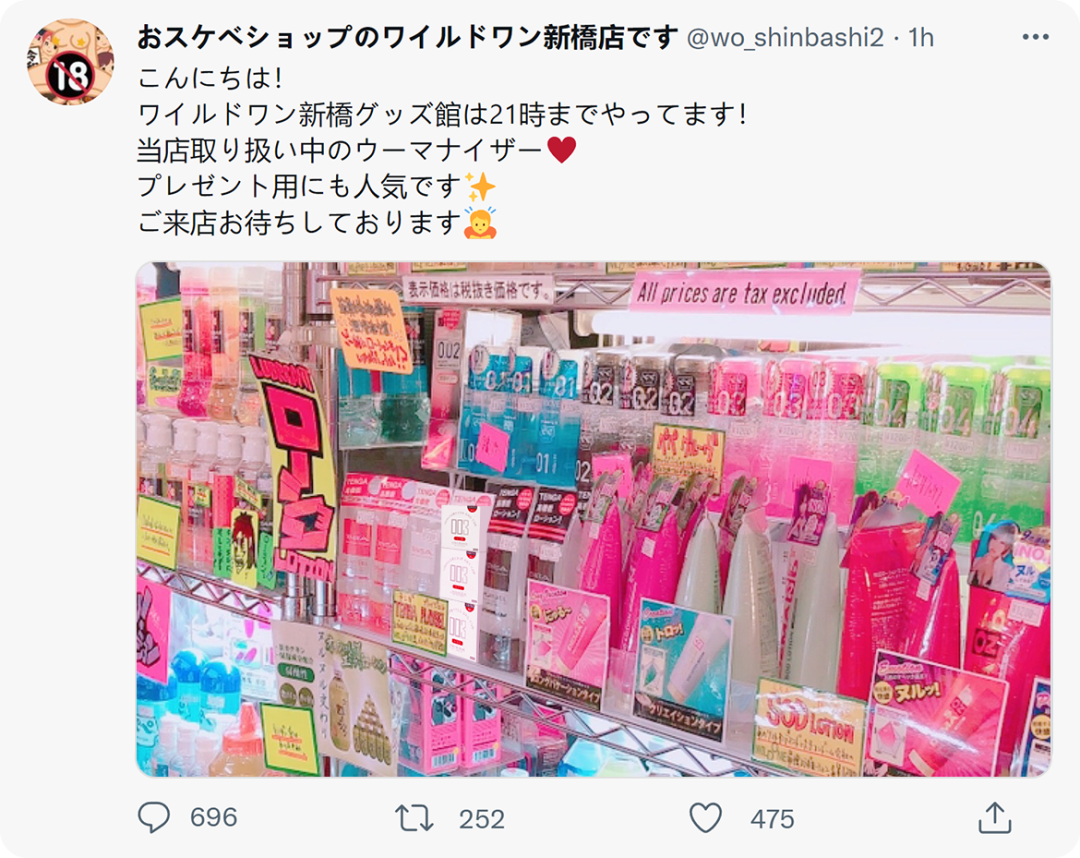Click the reply speech bubble icon
Image resolution: width=1080 pixels, height=858 pixels.
[x=154, y=817]
